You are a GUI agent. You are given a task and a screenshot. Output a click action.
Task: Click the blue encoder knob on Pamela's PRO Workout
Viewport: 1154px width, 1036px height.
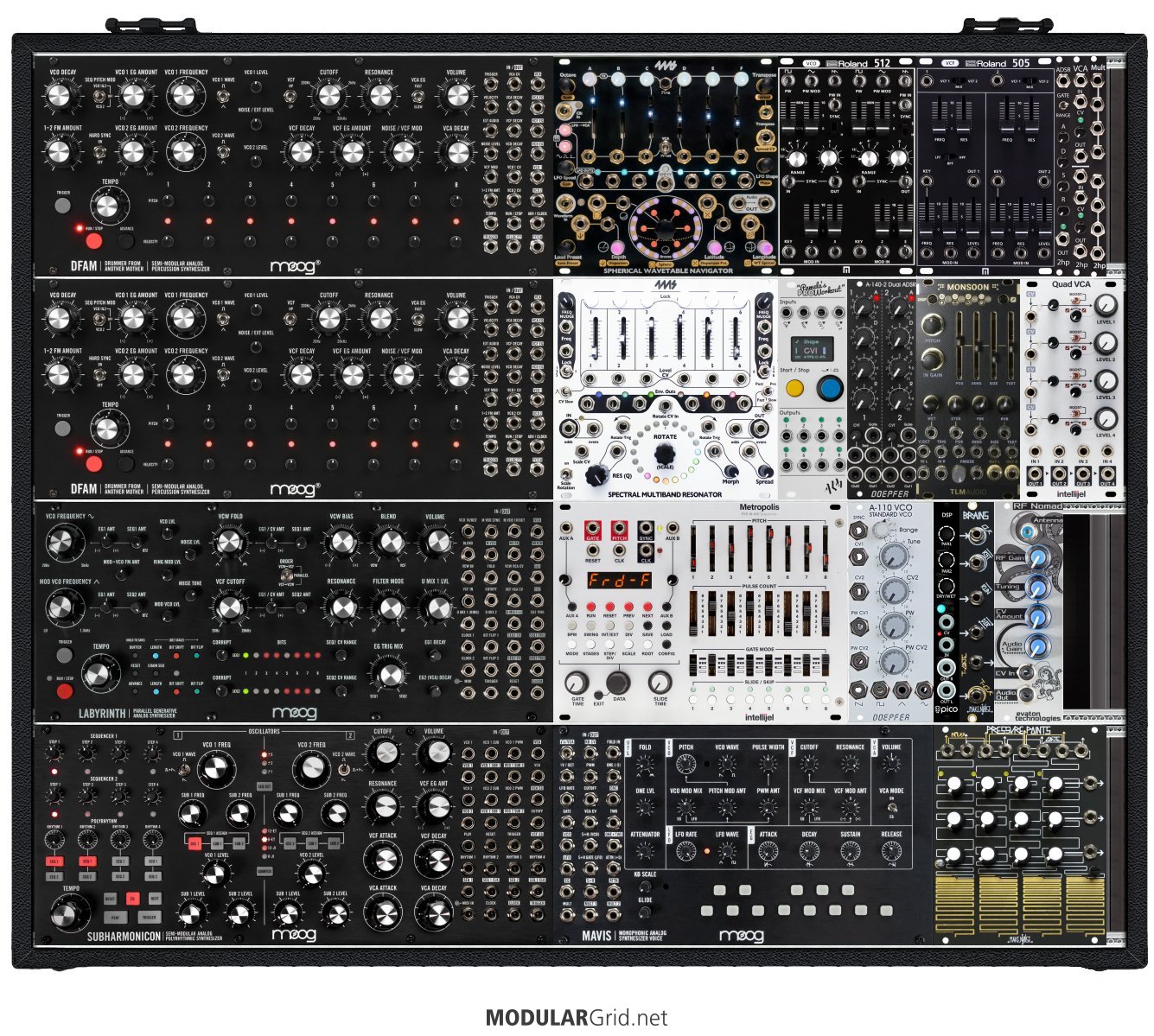click(830, 388)
